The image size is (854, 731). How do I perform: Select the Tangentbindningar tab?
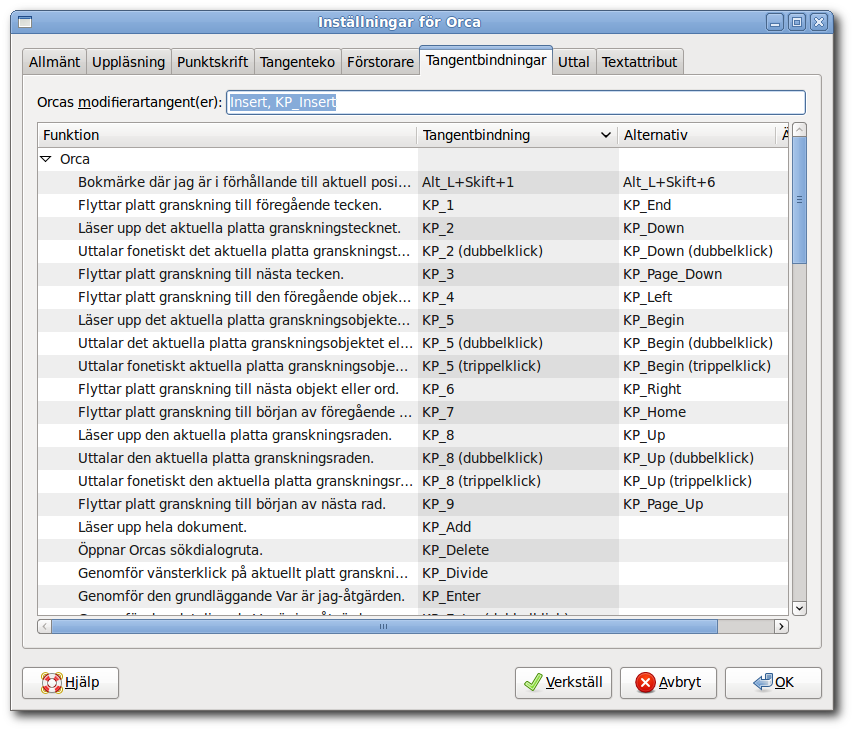[x=486, y=60]
